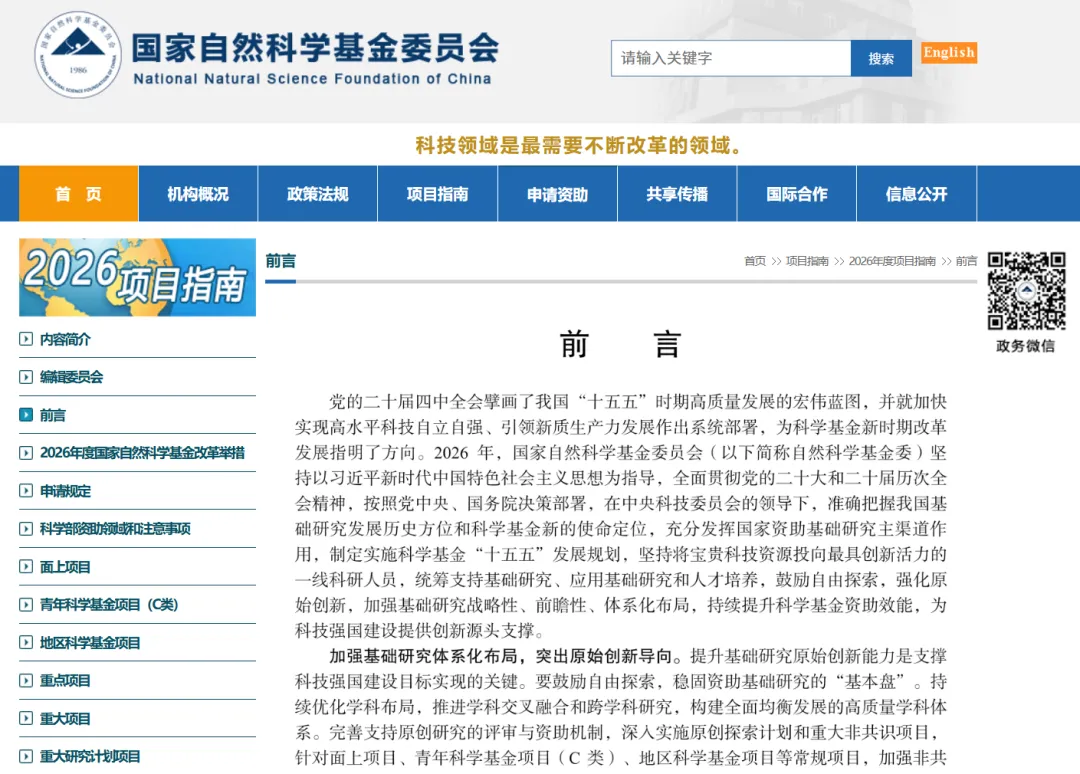Switch to the English site version
This screenshot has height=774, width=1080.
[948, 52]
